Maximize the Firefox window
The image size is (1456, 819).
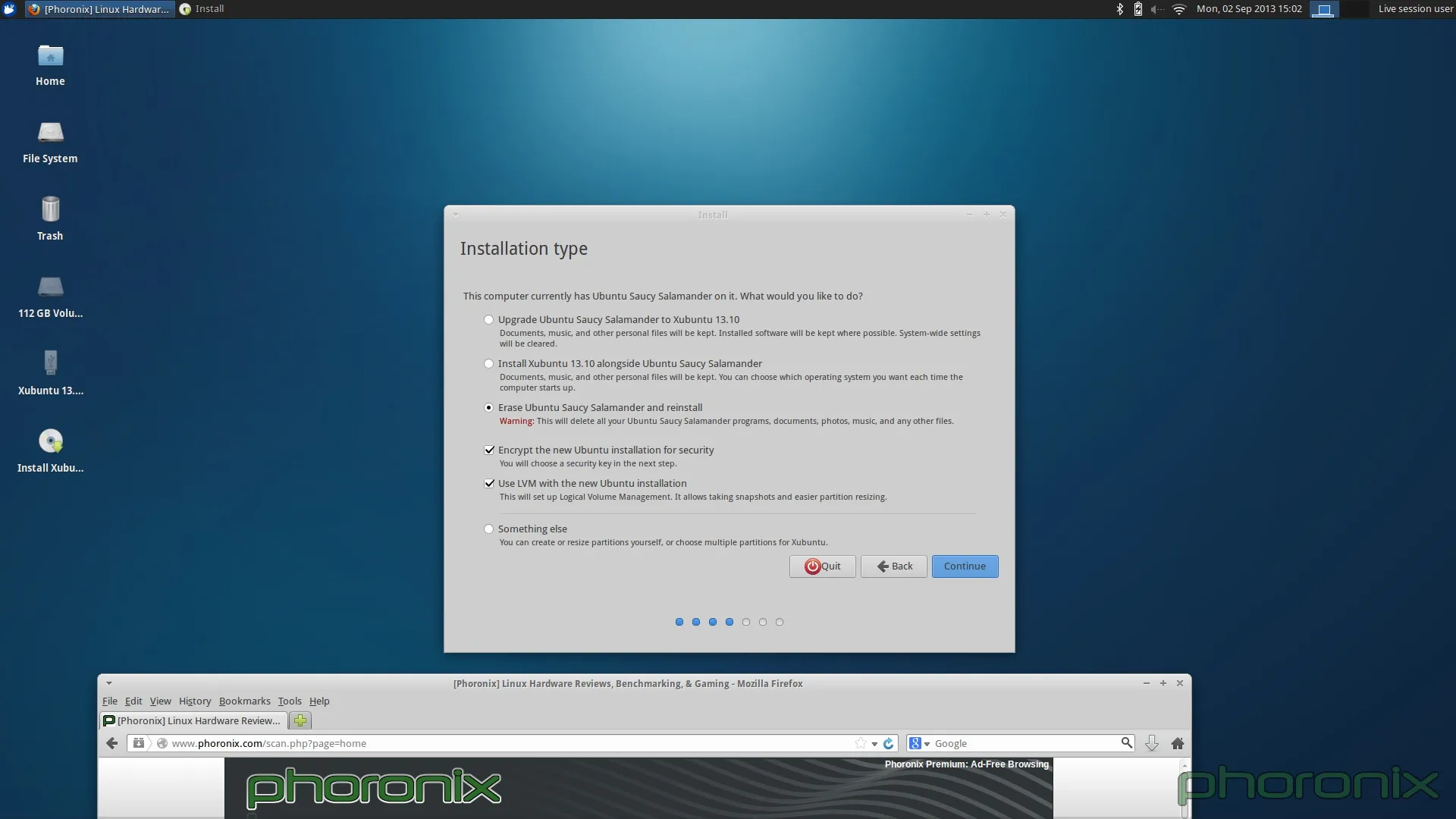pos(1163,683)
